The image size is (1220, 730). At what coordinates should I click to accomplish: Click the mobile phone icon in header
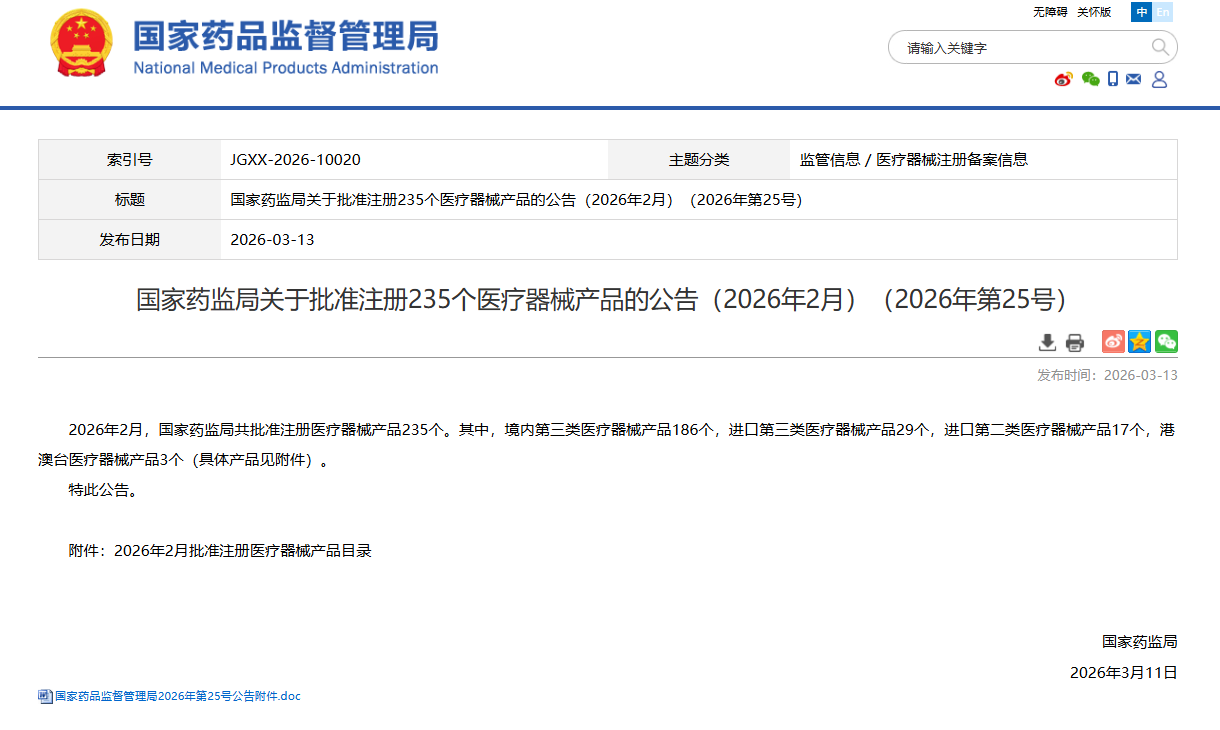coord(1113,79)
